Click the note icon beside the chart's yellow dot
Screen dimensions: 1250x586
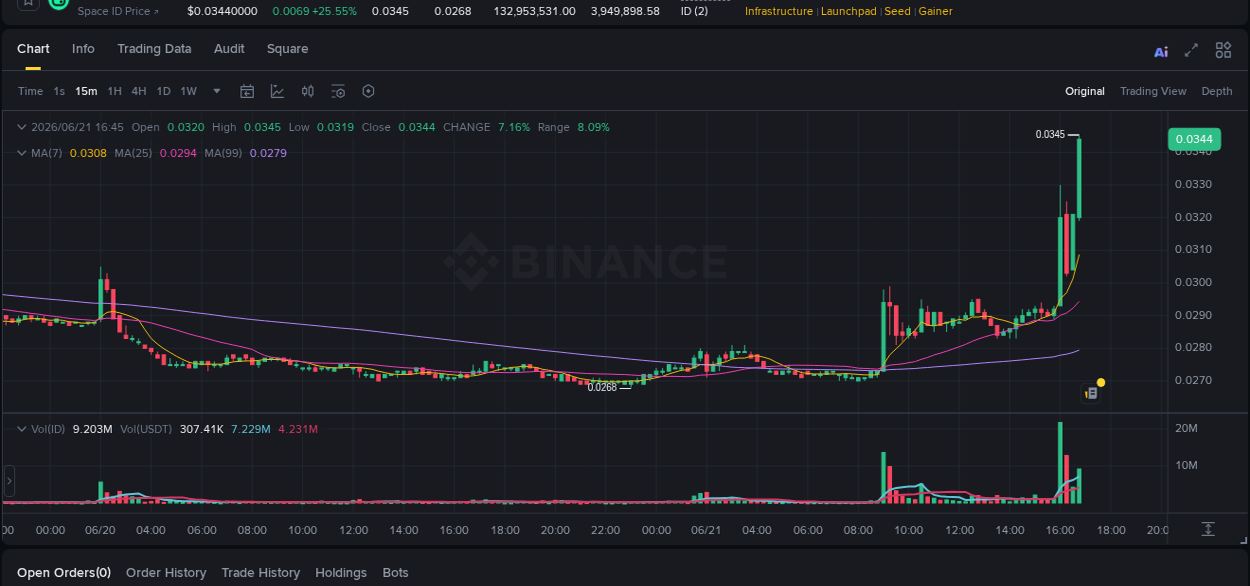coord(1091,394)
